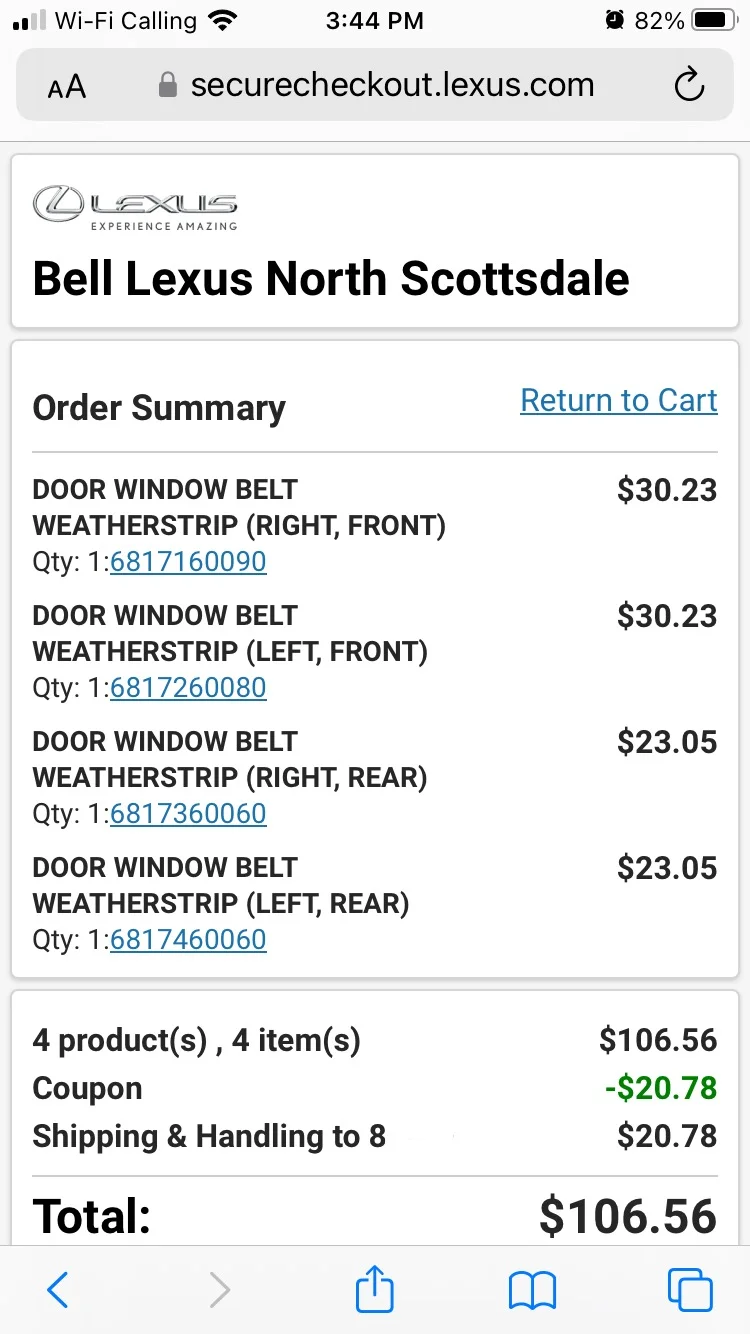
Task: Open the AA reader text-size menu
Action: (66, 87)
